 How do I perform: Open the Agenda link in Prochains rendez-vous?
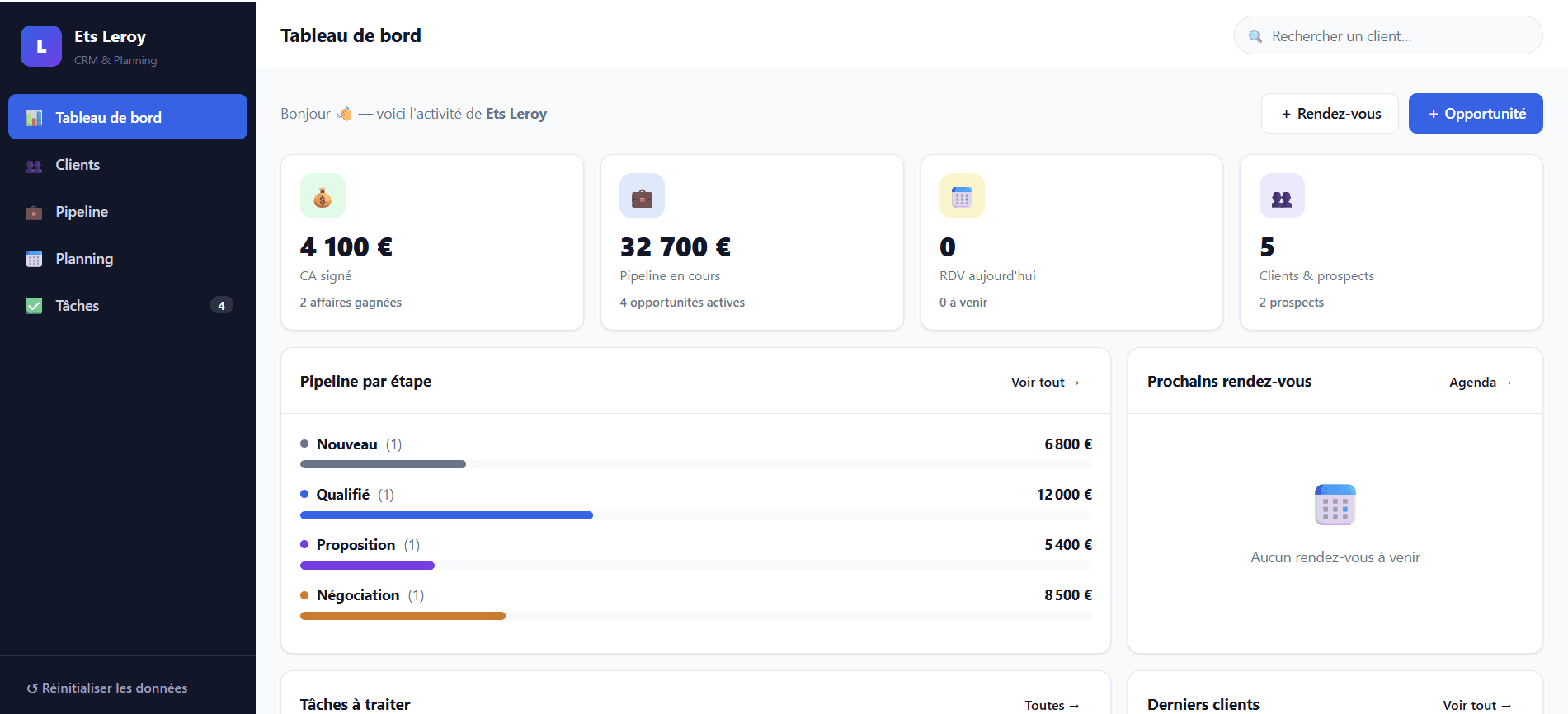pos(1481,382)
